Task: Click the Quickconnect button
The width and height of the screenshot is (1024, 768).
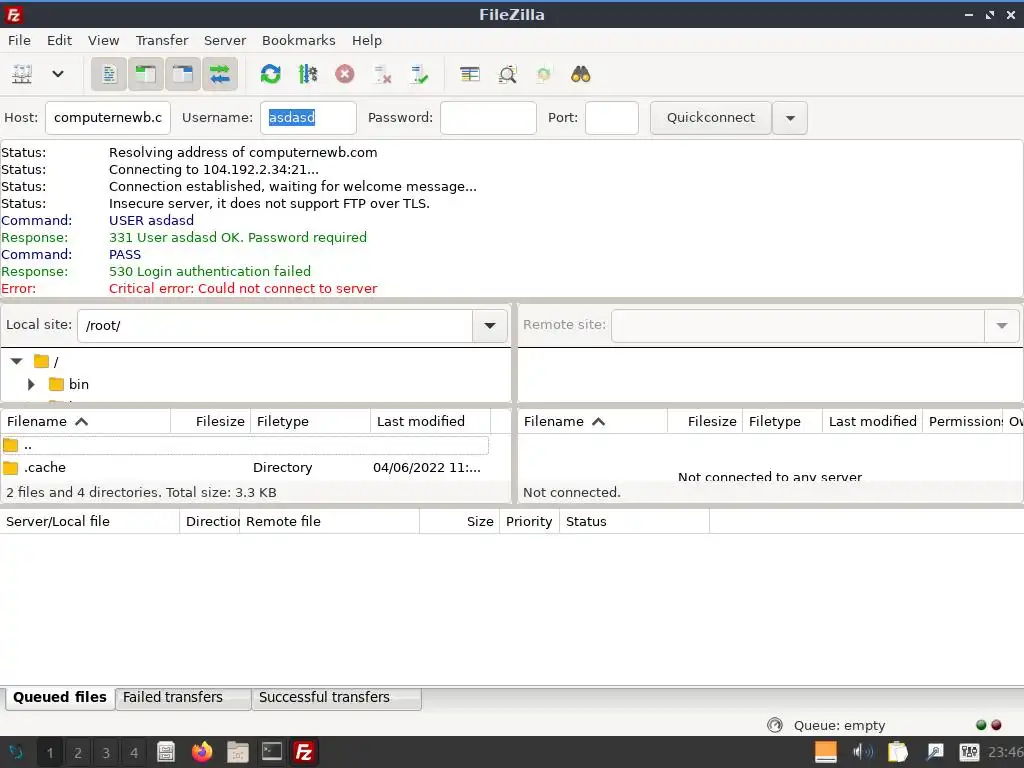Action: pos(711,118)
